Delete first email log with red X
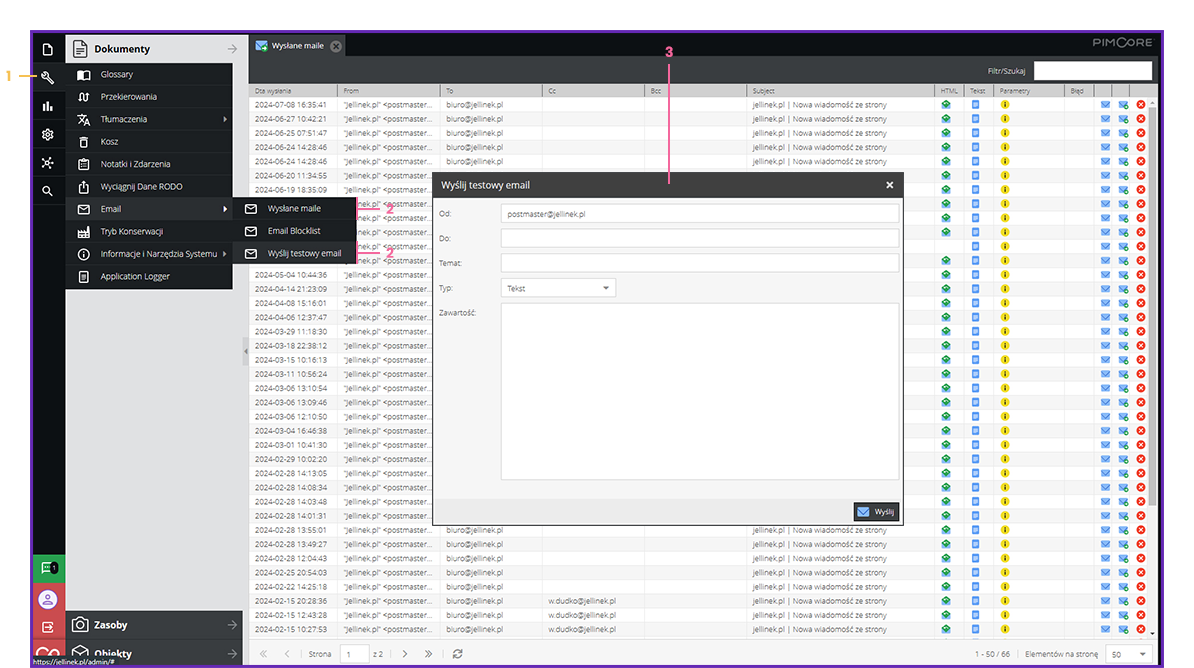The height and width of the screenshot is (668, 1194). point(1141,105)
